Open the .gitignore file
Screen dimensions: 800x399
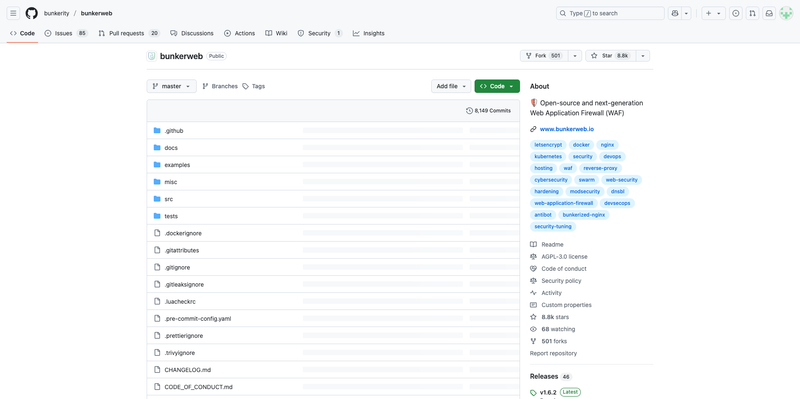tap(177, 267)
